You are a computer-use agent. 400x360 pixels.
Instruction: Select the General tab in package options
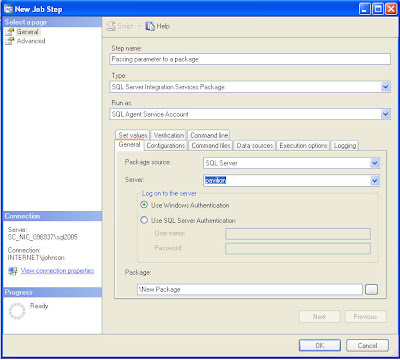[129, 145]
